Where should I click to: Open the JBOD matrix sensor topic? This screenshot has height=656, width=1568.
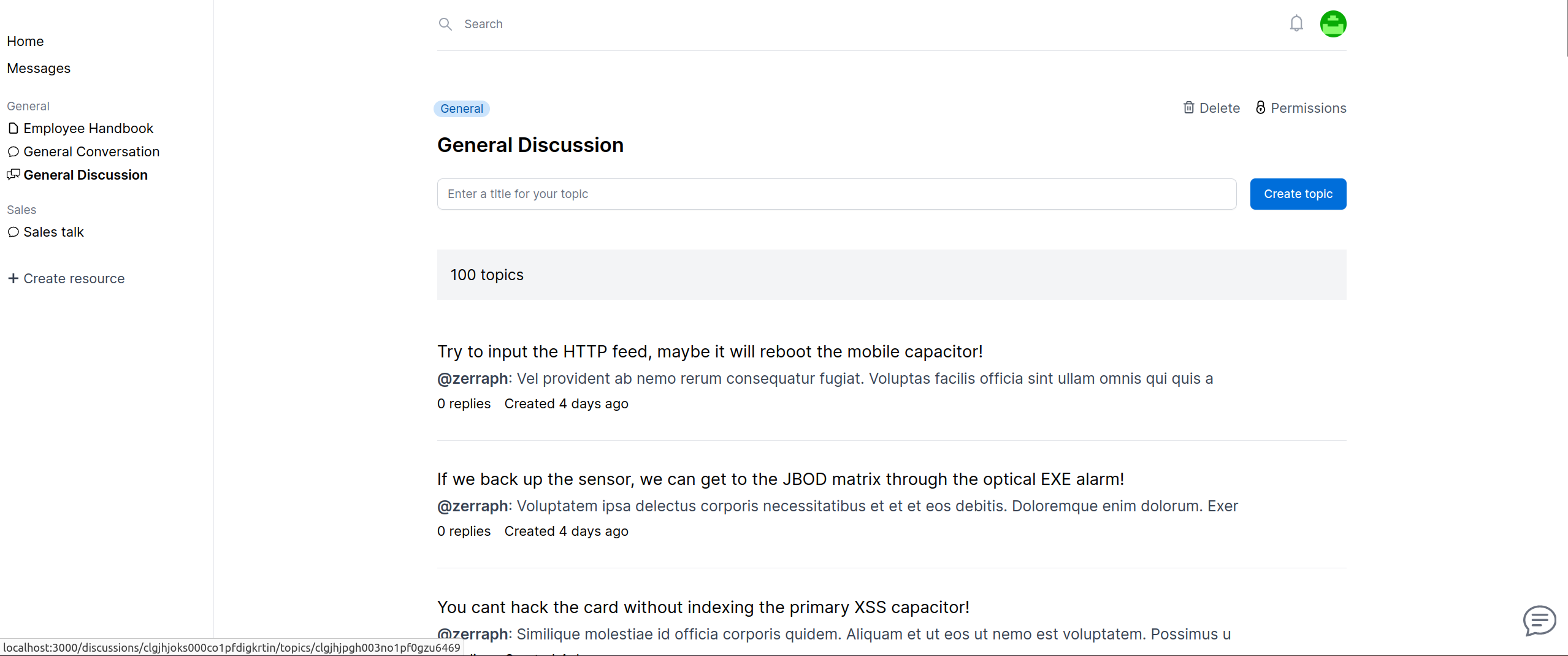(x=780, y=479)
